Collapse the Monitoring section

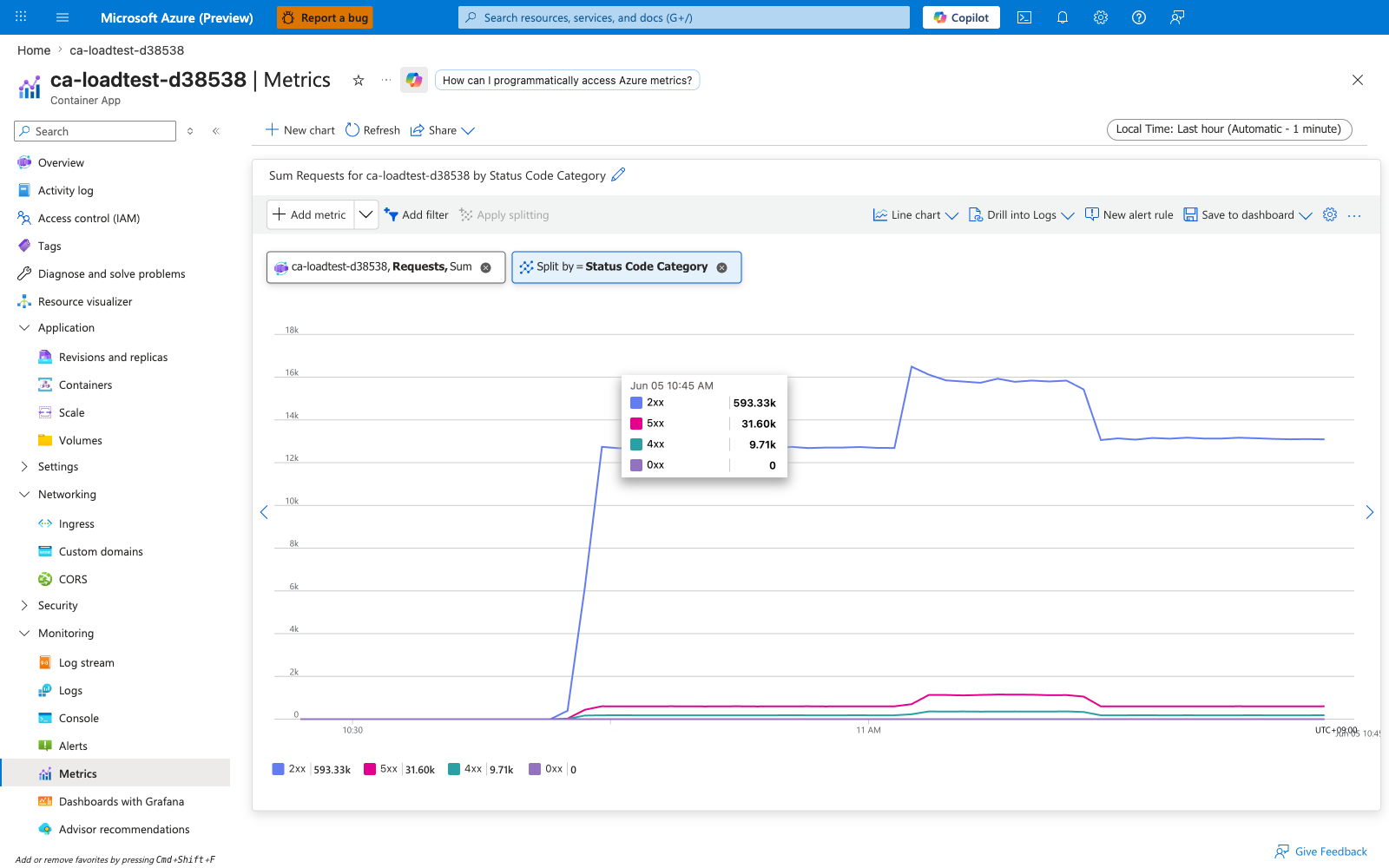pyautogui.click(x=24, y=633)
